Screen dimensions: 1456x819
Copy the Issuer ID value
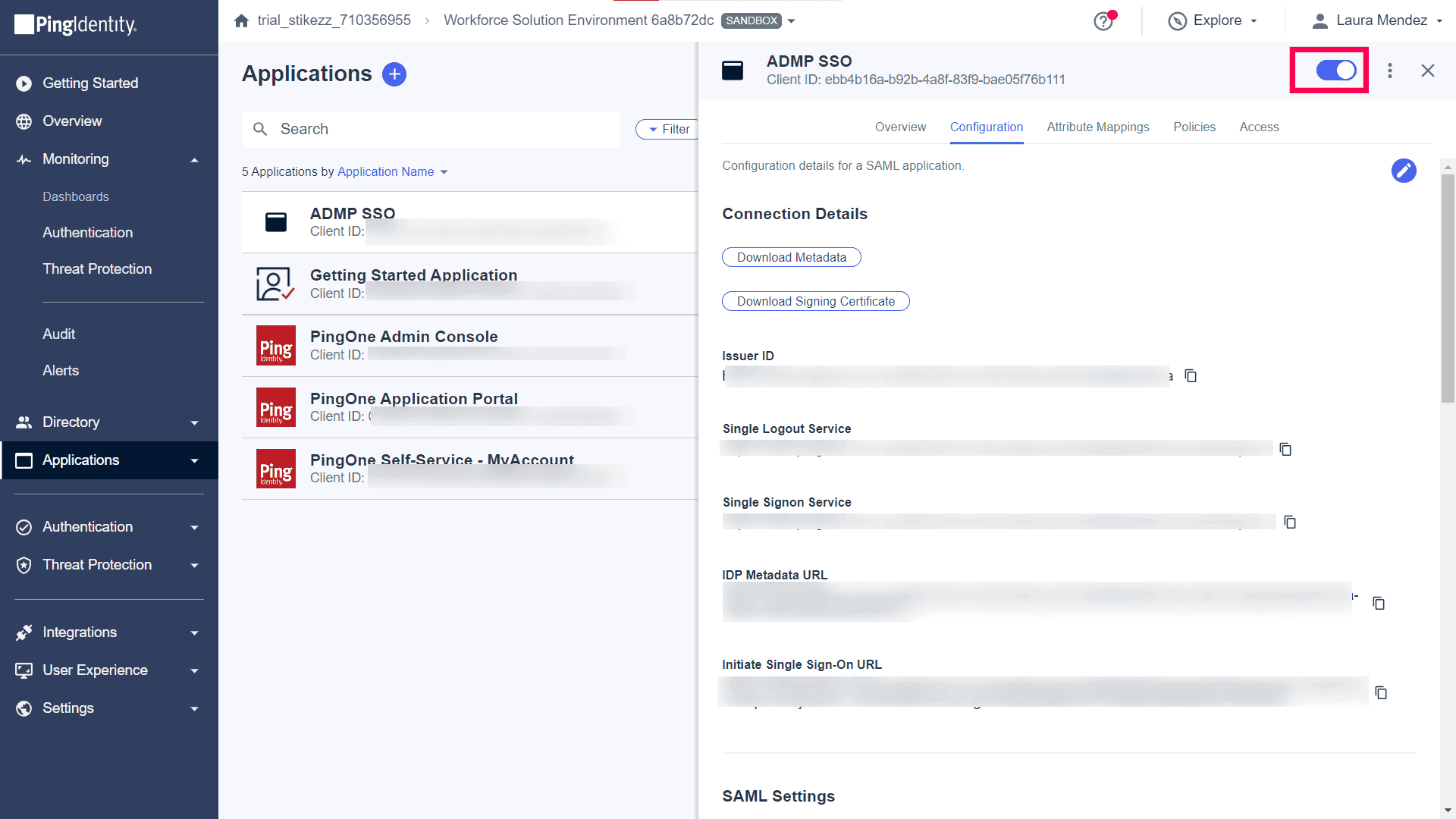pyautogui.click(x=1190, y=376)
